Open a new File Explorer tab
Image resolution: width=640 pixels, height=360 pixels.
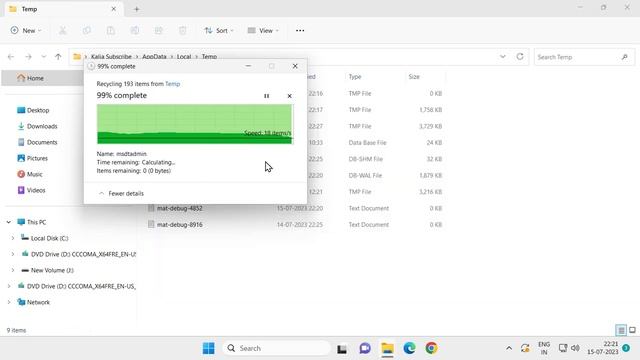tap(137, 9)
